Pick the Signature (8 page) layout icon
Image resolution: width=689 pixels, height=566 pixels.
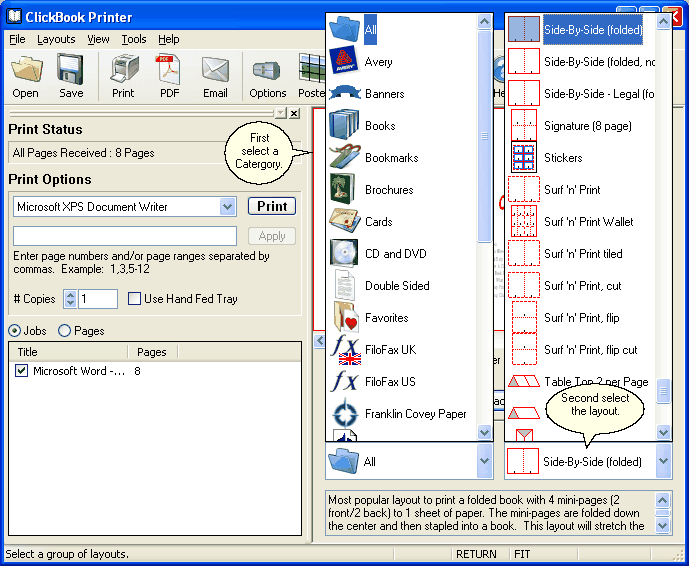click(x=524, y=125)
